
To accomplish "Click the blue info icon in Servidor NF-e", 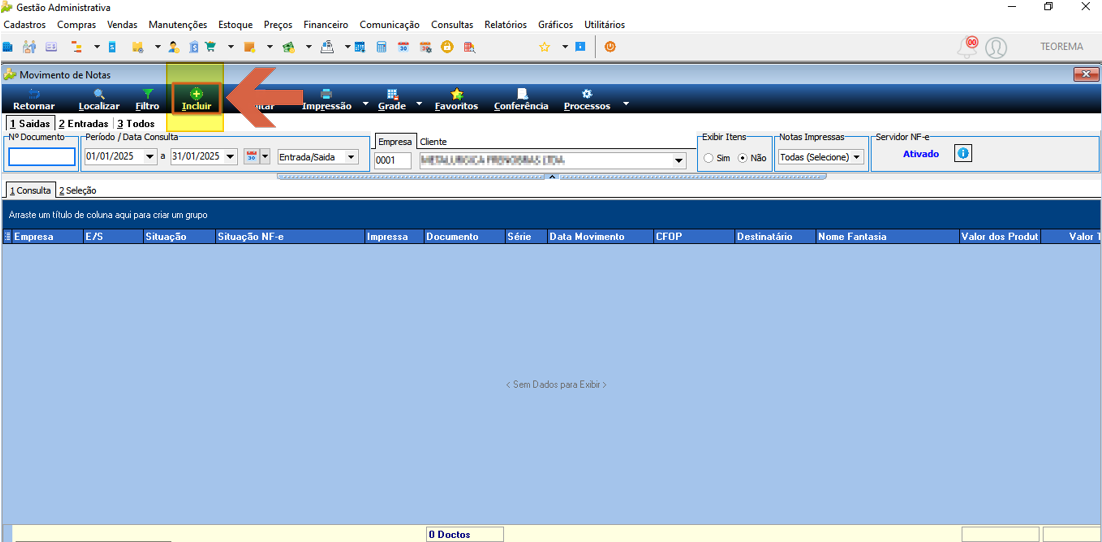I will (963, 153).
